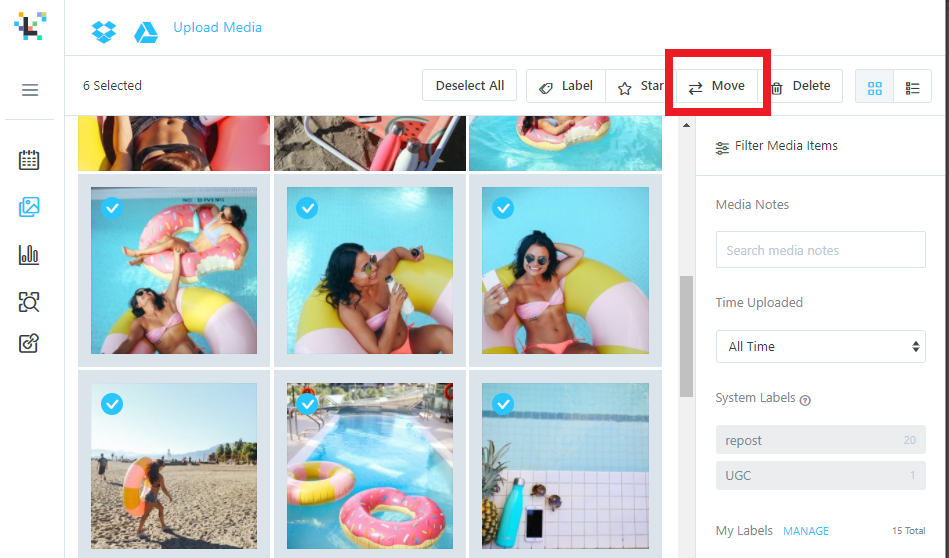Image resolution: width=949 pixels, height=558 pixels.
Task: Move the selected media items
Action: [x=717, y=86]
